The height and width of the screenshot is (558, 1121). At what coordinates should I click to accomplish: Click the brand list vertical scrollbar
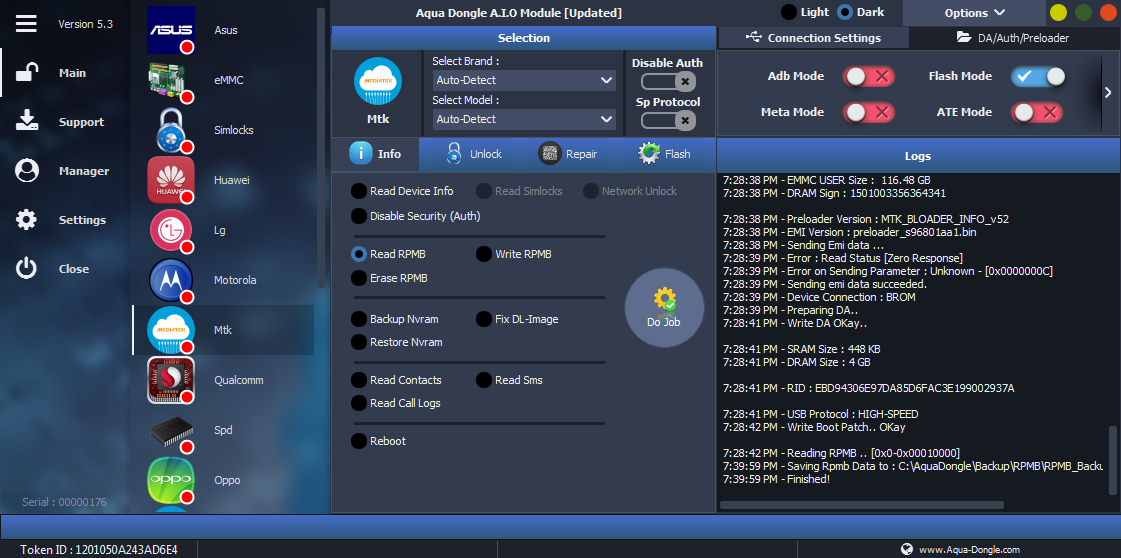pyautogui.click(x=321, y=147)
